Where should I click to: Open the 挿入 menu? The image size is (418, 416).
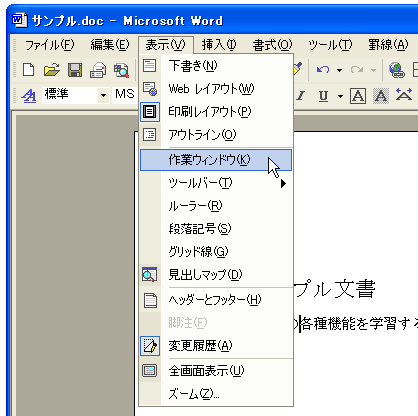219,45
